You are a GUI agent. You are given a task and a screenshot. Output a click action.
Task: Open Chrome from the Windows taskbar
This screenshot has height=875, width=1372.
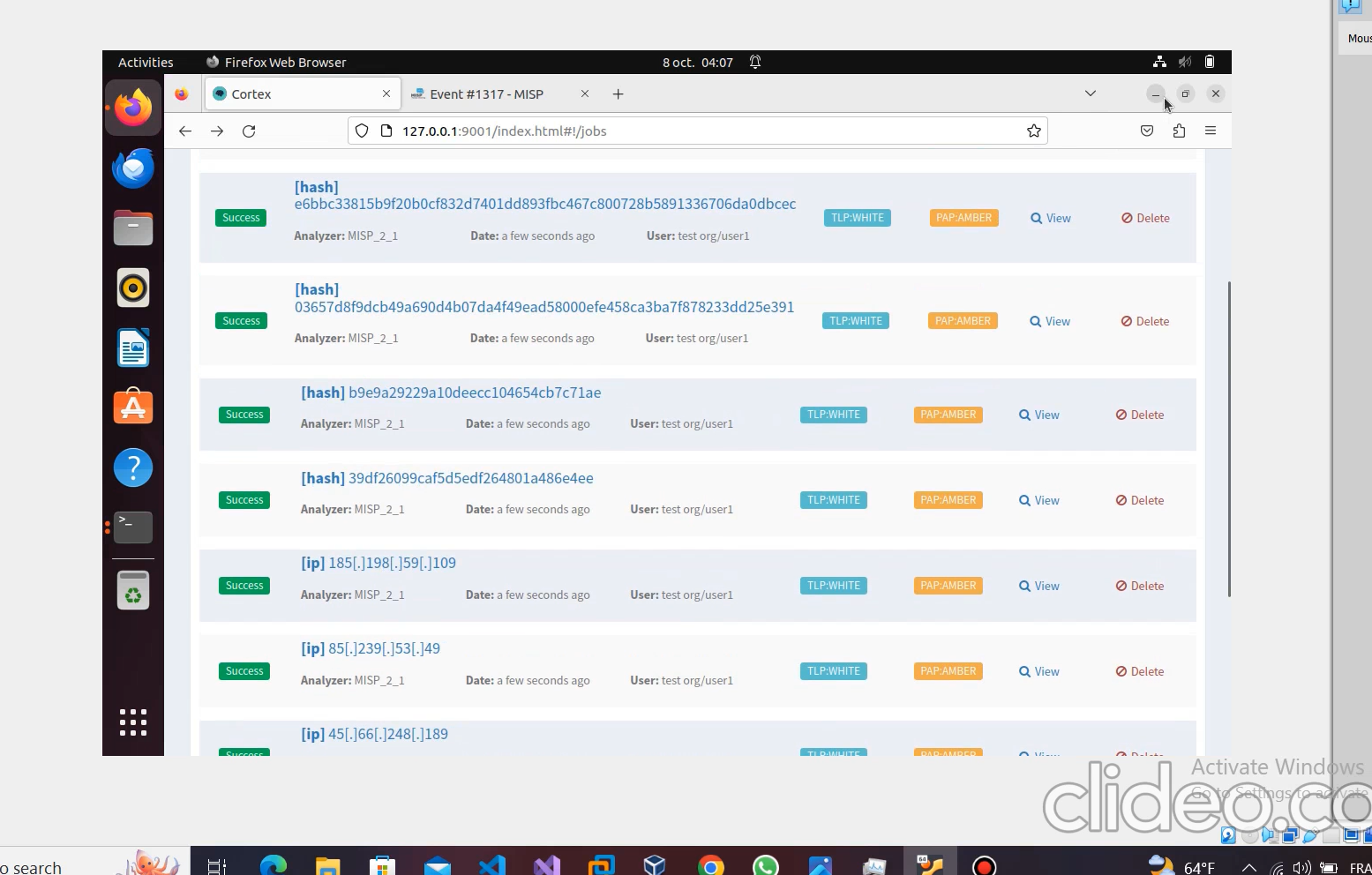pyautogui.click(x=710, y=866)
